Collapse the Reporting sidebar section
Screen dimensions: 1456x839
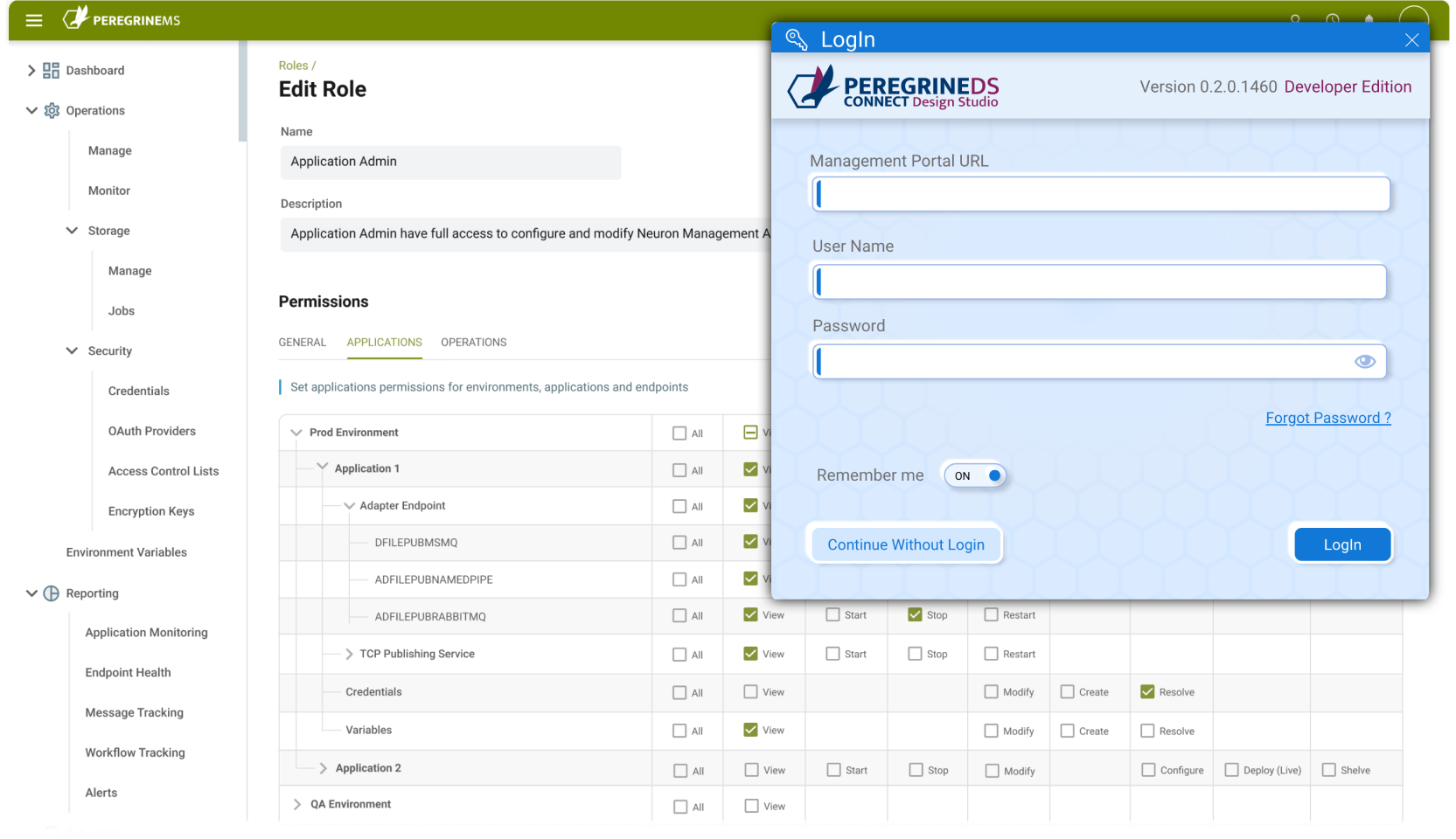point(31,593)
